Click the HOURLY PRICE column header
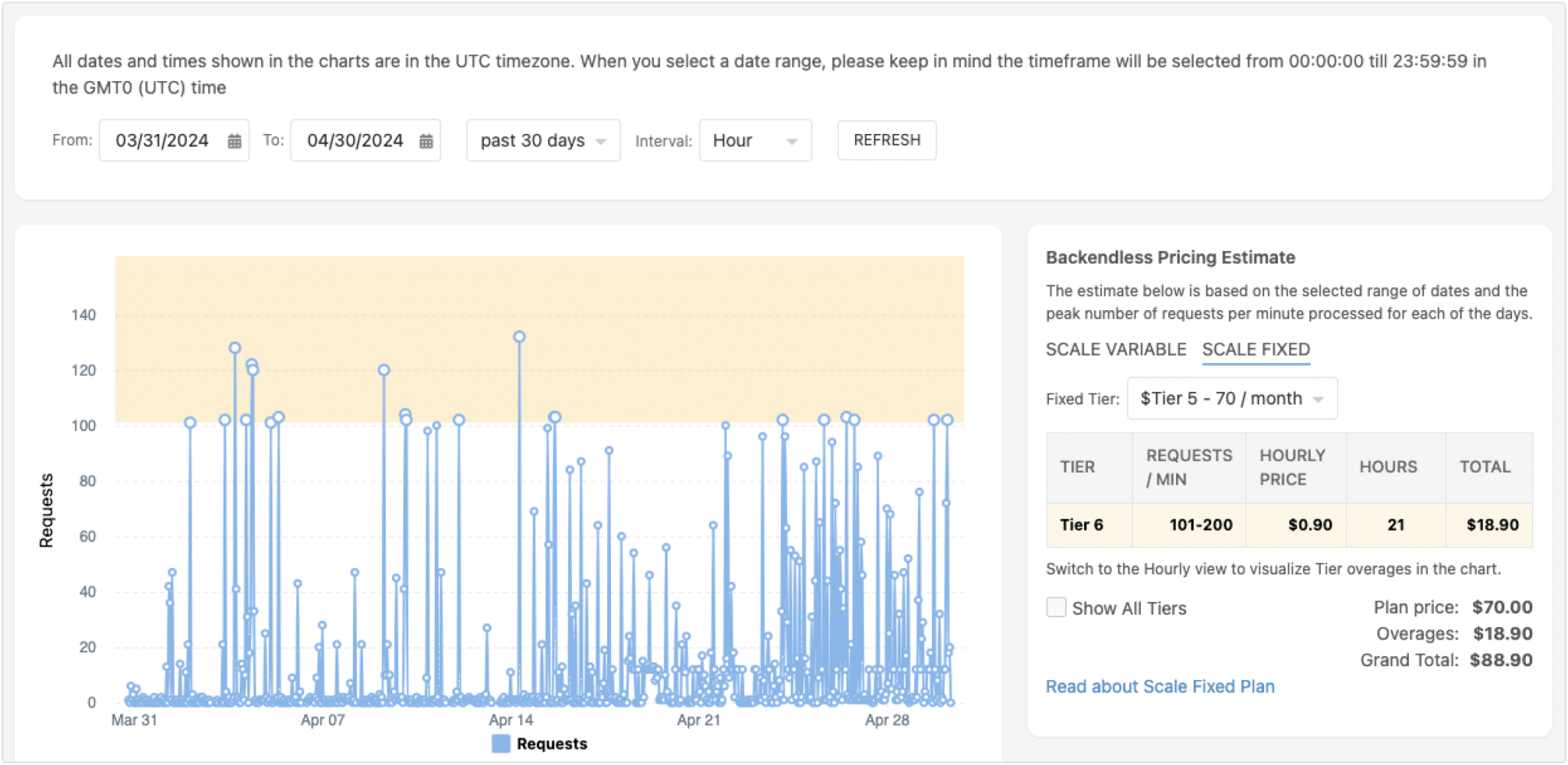The image size is (1568, 765). click(x=1292, y=467)
